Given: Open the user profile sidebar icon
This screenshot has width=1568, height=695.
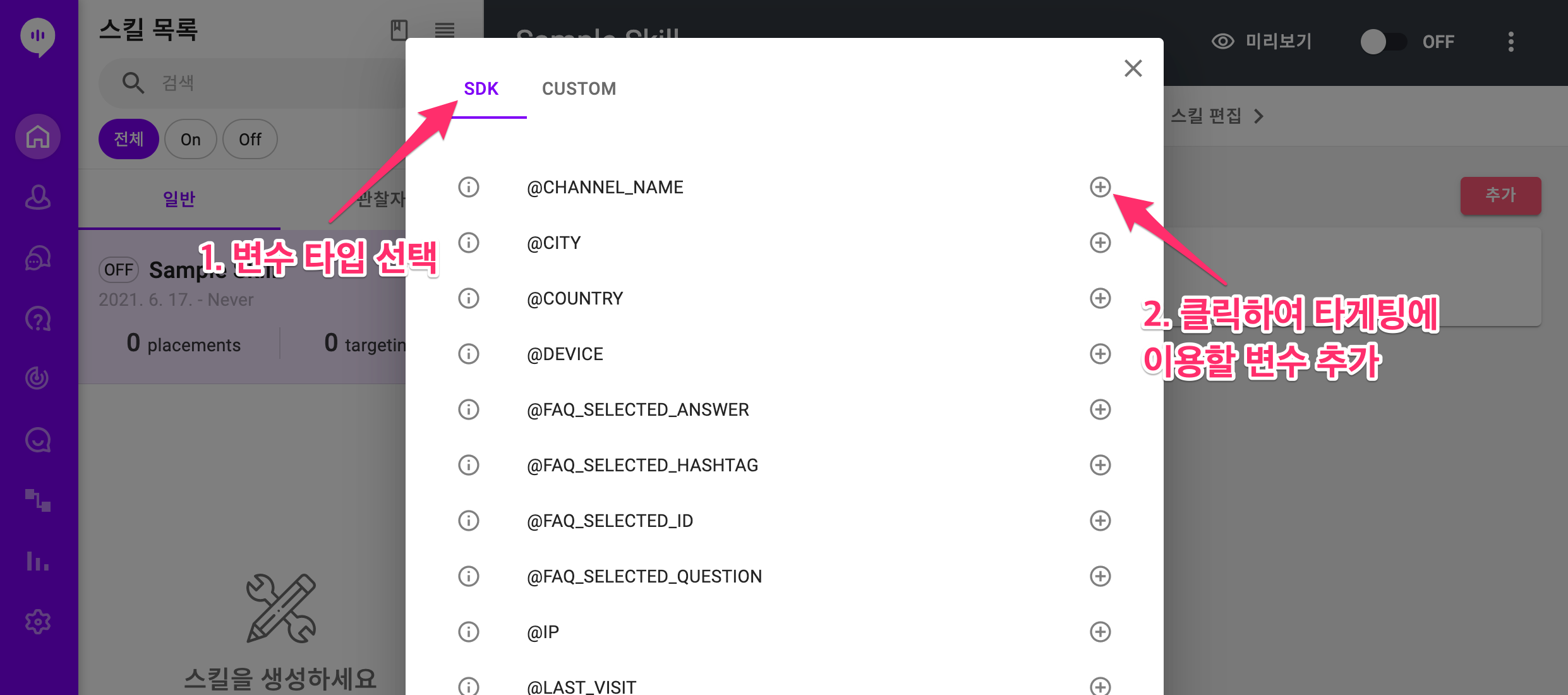Looking at the screenshot, I should coord(38,197).
